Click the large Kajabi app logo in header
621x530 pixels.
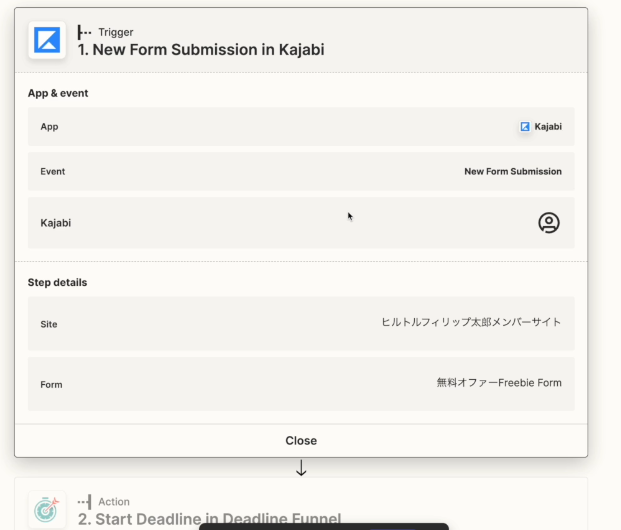click(47, 40)
